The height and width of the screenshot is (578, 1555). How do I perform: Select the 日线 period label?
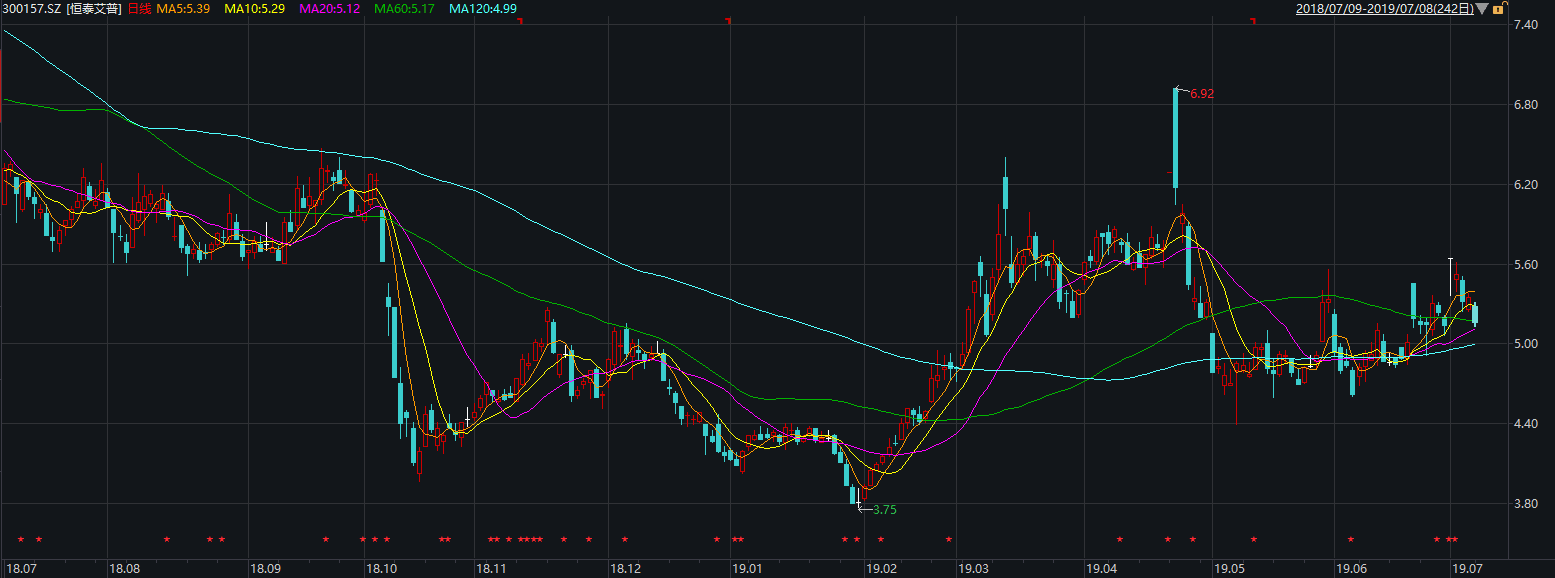[140, 9]
